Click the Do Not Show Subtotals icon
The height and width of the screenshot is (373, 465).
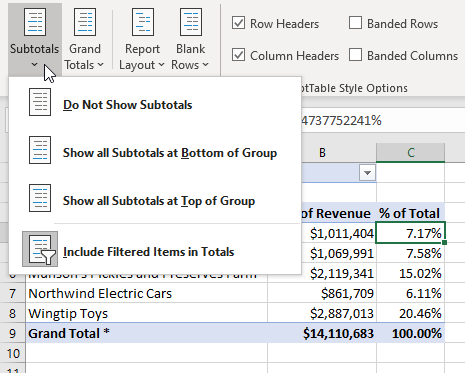pyautogui.click(x=40, y=102)
